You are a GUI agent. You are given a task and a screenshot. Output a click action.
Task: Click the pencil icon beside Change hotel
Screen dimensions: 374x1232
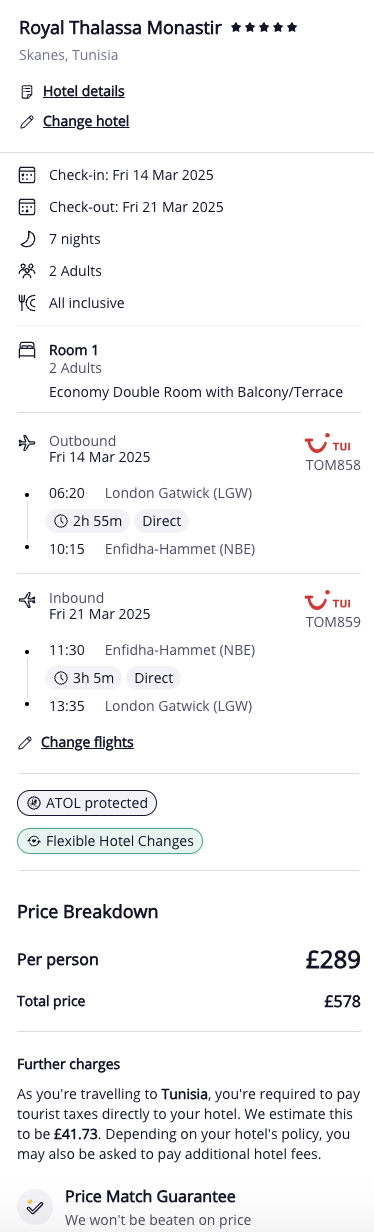(x=27, y=122)
